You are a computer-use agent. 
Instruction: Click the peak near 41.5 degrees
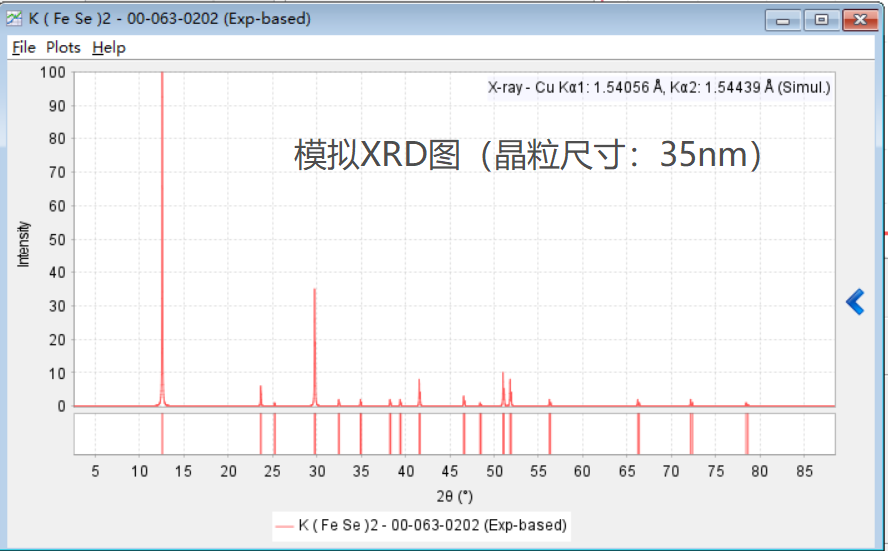pos(420,392)
